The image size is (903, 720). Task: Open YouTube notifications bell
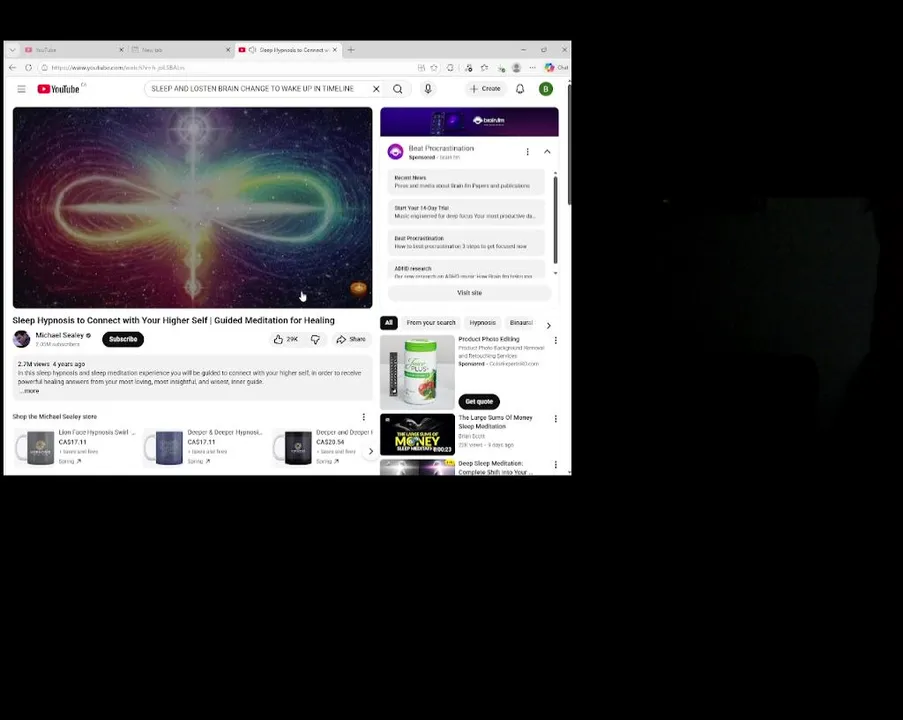pos(520,89)
